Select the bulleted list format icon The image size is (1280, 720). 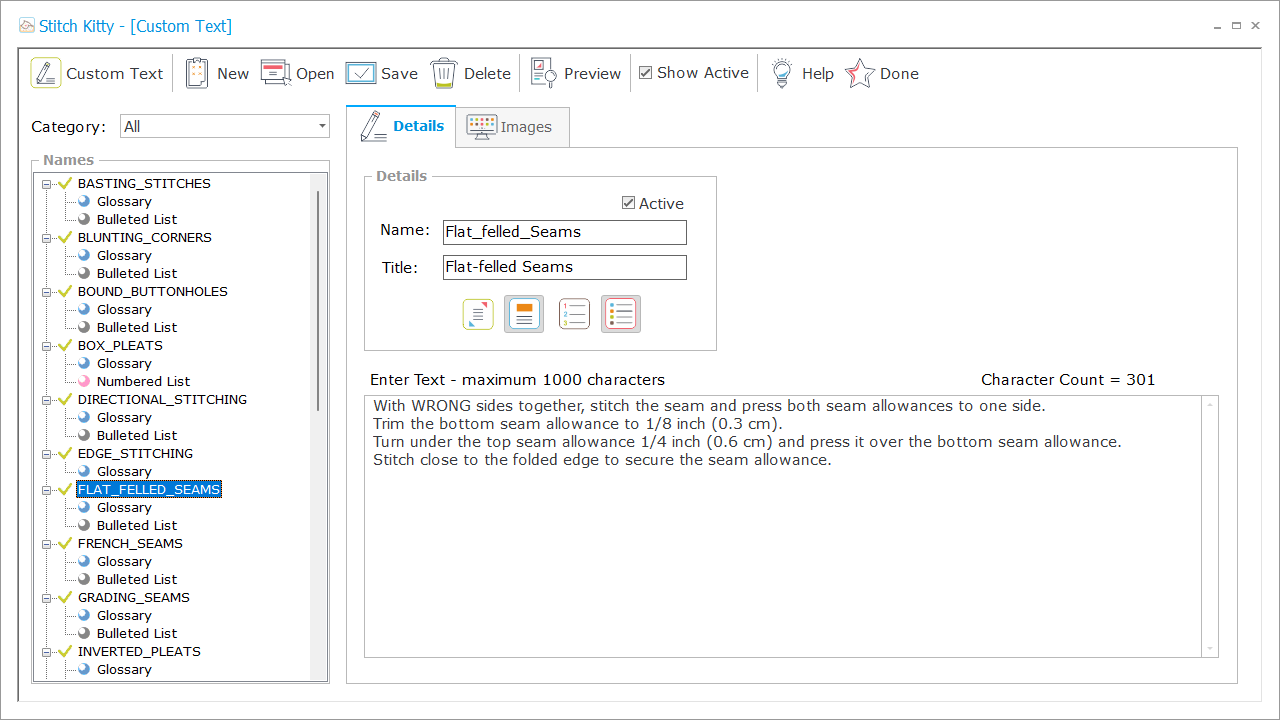pos(621,314)
